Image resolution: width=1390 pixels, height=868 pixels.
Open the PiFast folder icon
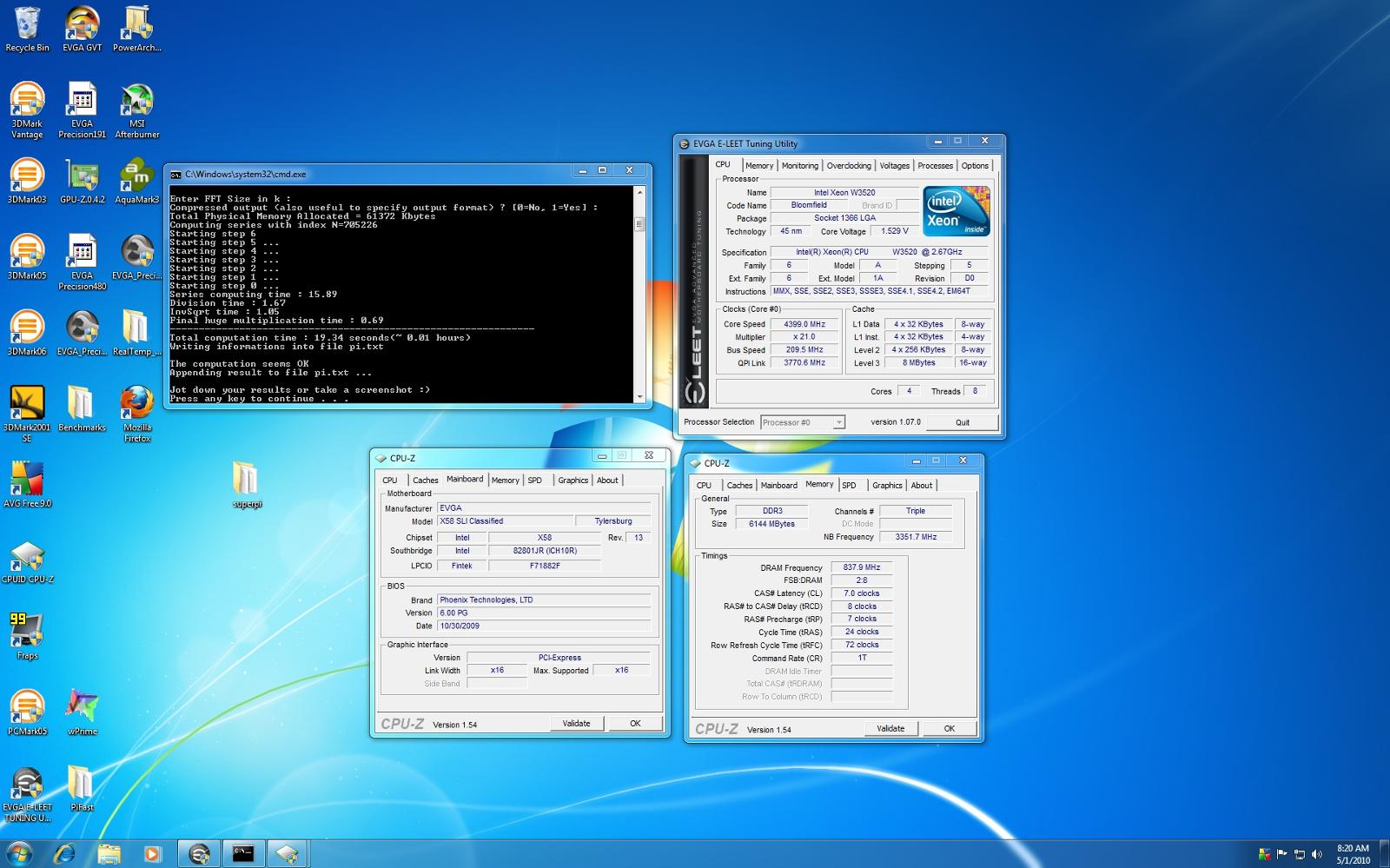(82, 789)
